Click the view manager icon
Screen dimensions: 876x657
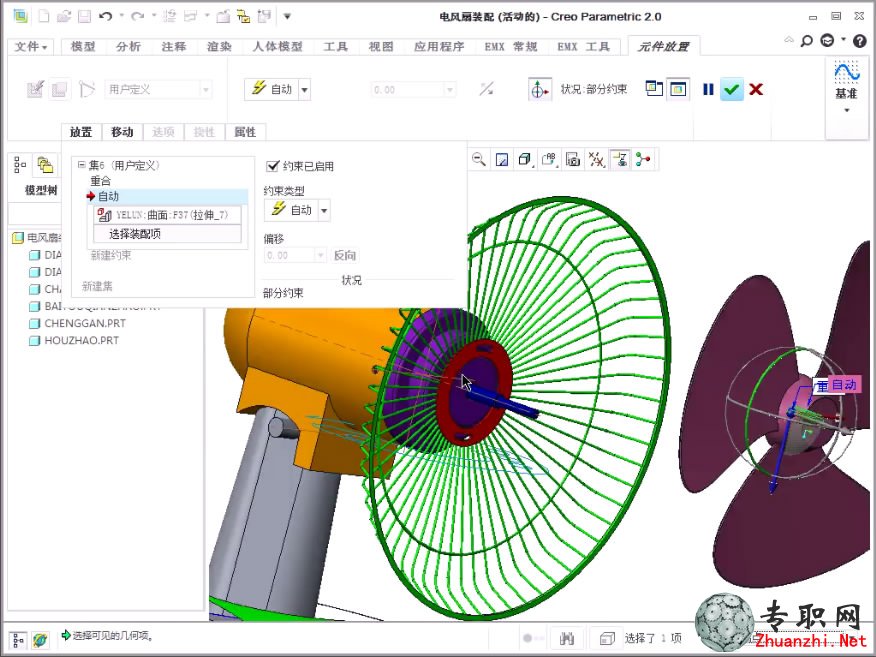tap(573, 159)
